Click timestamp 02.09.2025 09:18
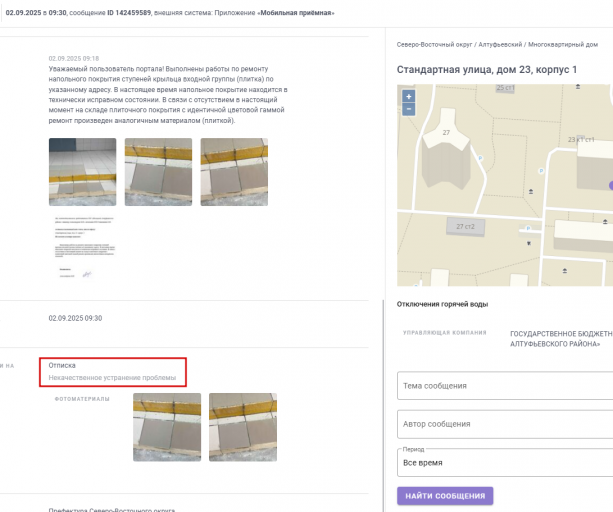 pos(74,59)
